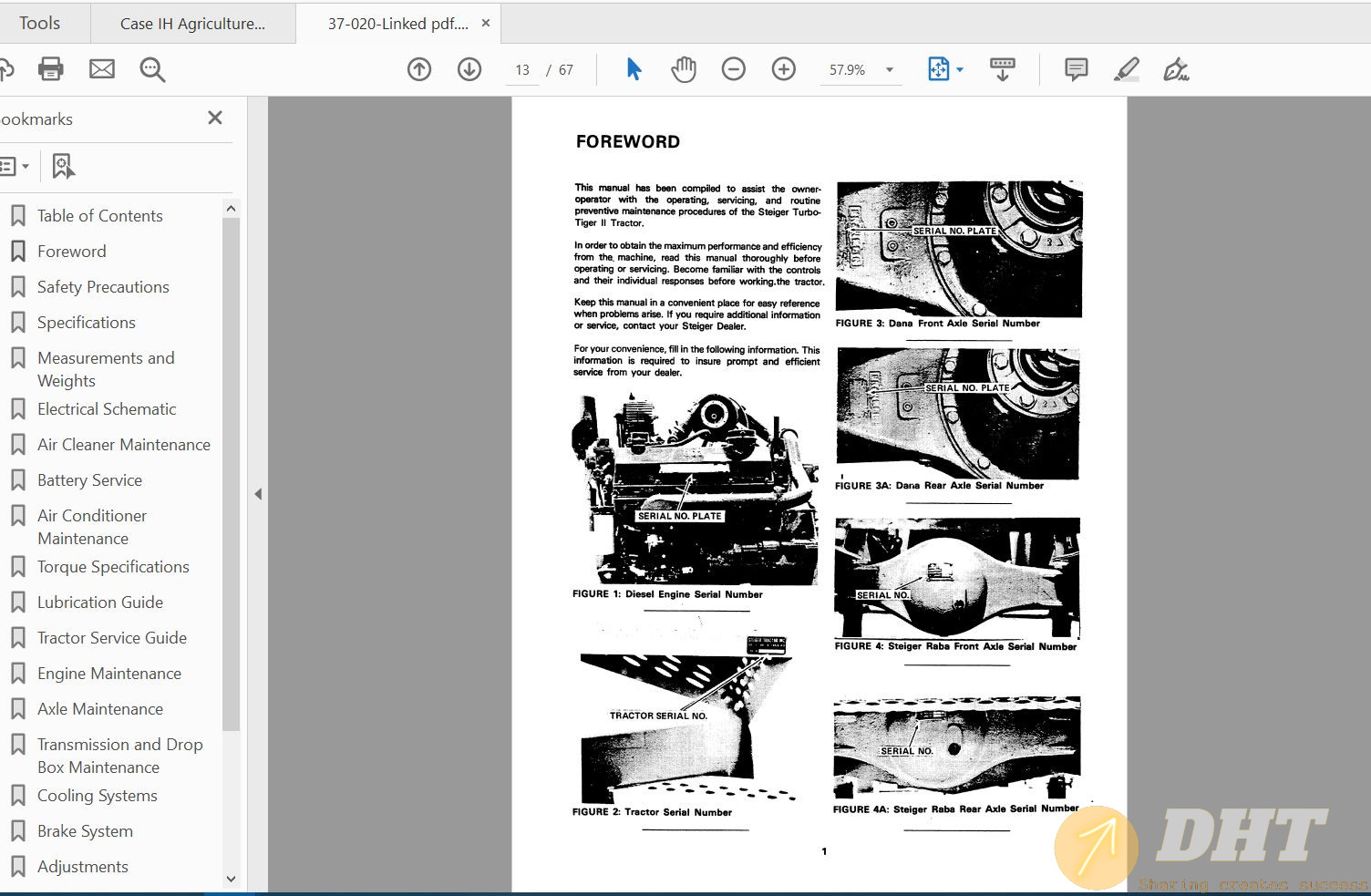
Task: Click the fit page view icon
Action: tap(938, 69)
